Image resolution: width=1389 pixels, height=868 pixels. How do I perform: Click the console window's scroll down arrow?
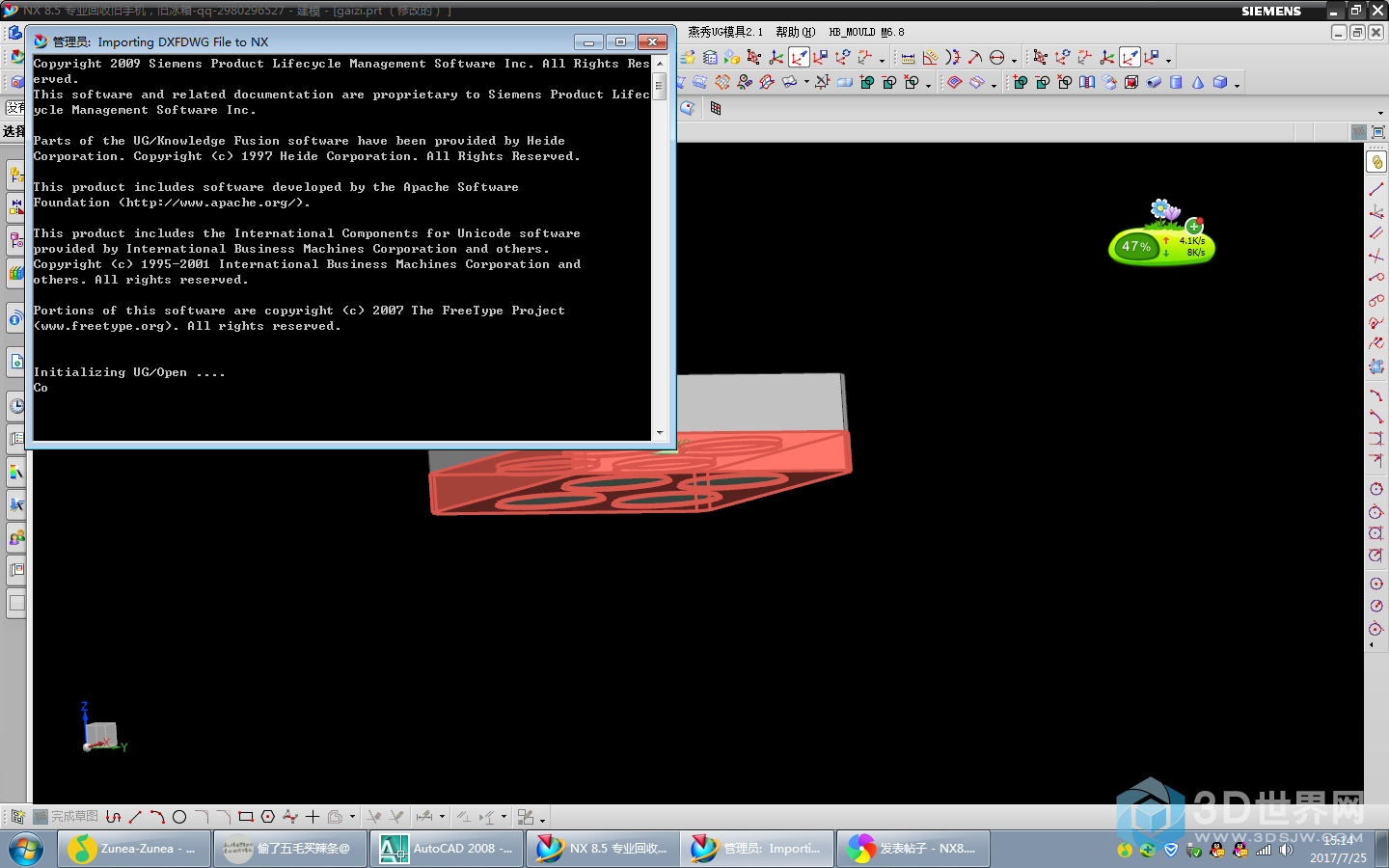660,433
